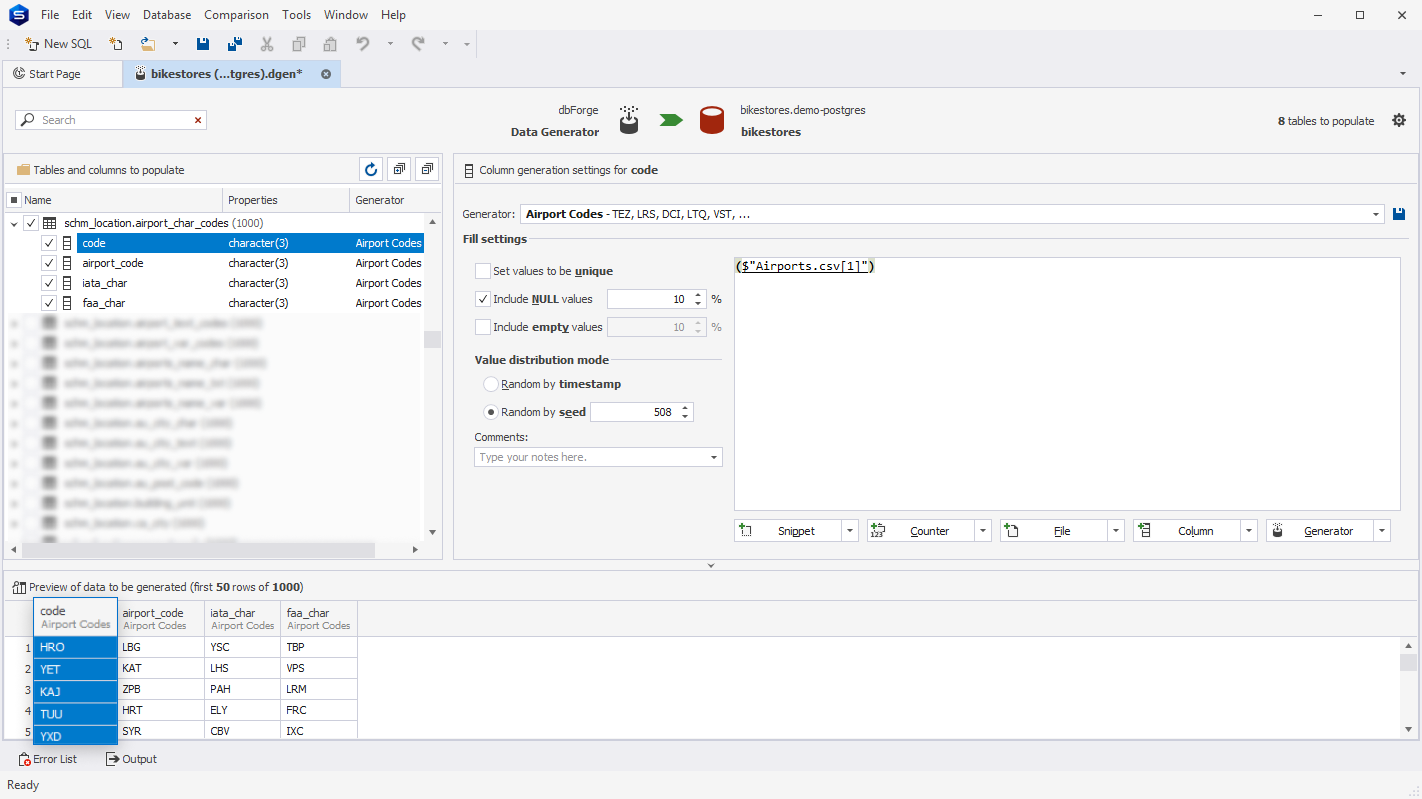Close the bikestores dgen tab
Image resolution: width=1422 pixels, height=799 pixels.
click(x=326, y=74)
